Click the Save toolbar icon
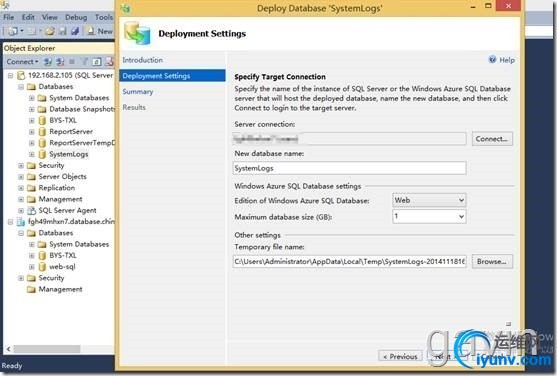557x376 pixels. 63,31
